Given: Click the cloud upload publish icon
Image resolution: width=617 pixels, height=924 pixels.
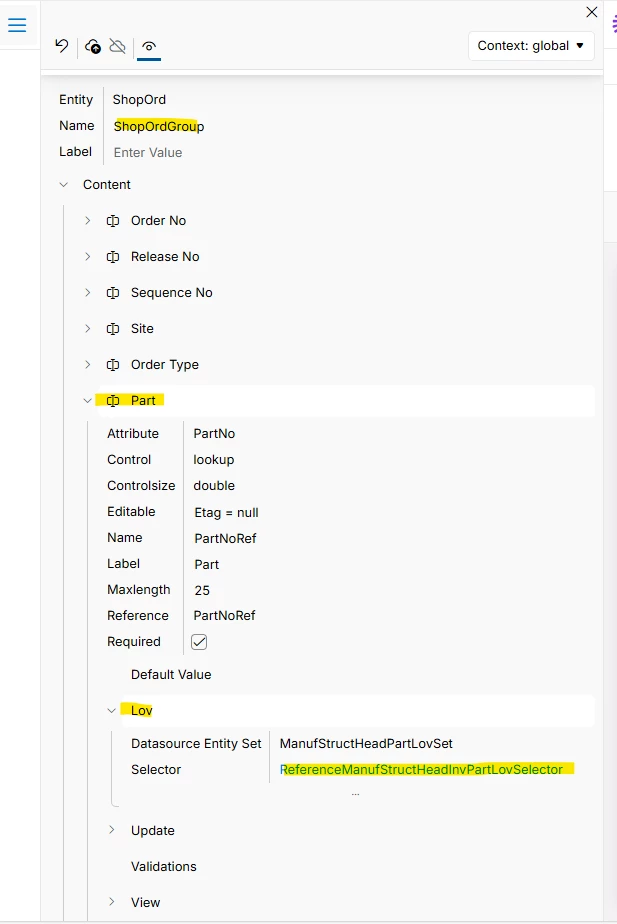Looking at the screenshot, I should pos(93,46).
